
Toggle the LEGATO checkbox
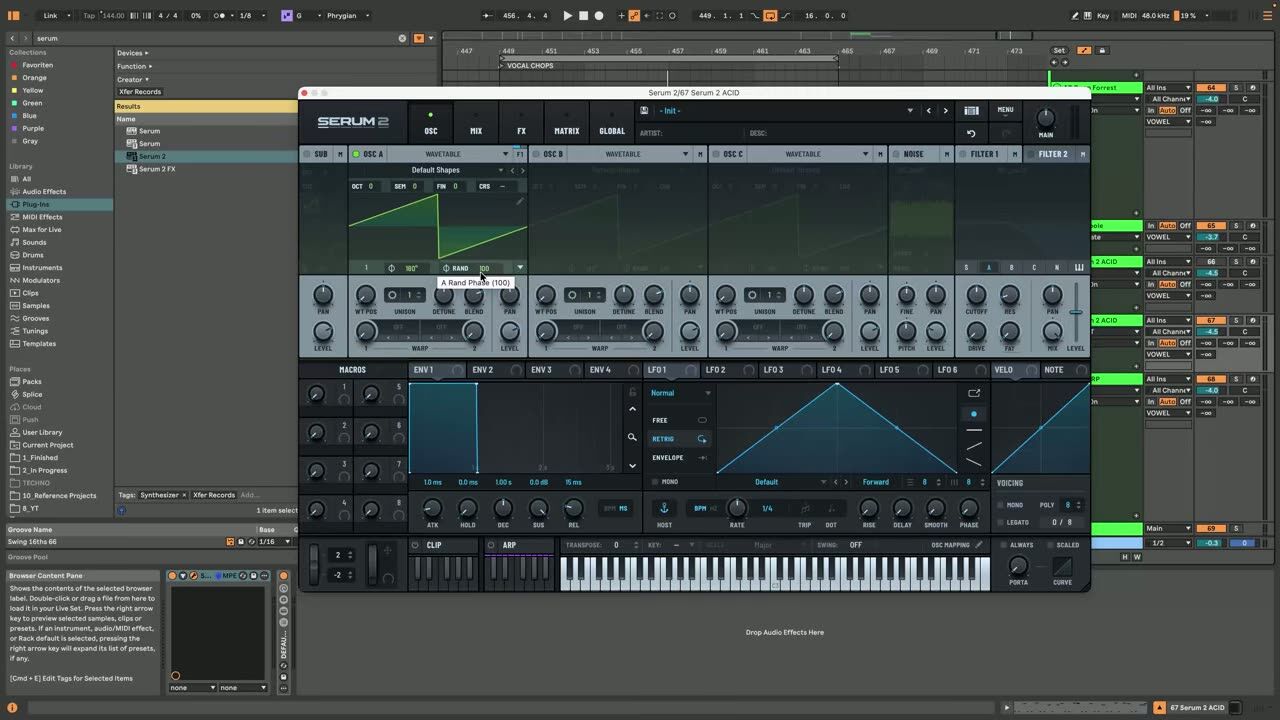(1000, 522)
